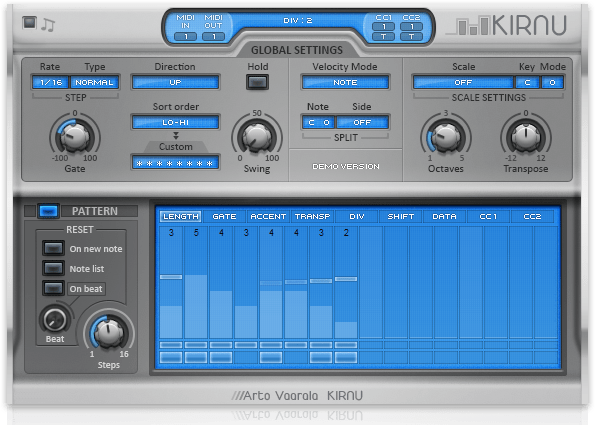Image resolution: width=595 pixels, height=425 pixels.
Task: Click the Gate knob
Action: pos(75,137)
